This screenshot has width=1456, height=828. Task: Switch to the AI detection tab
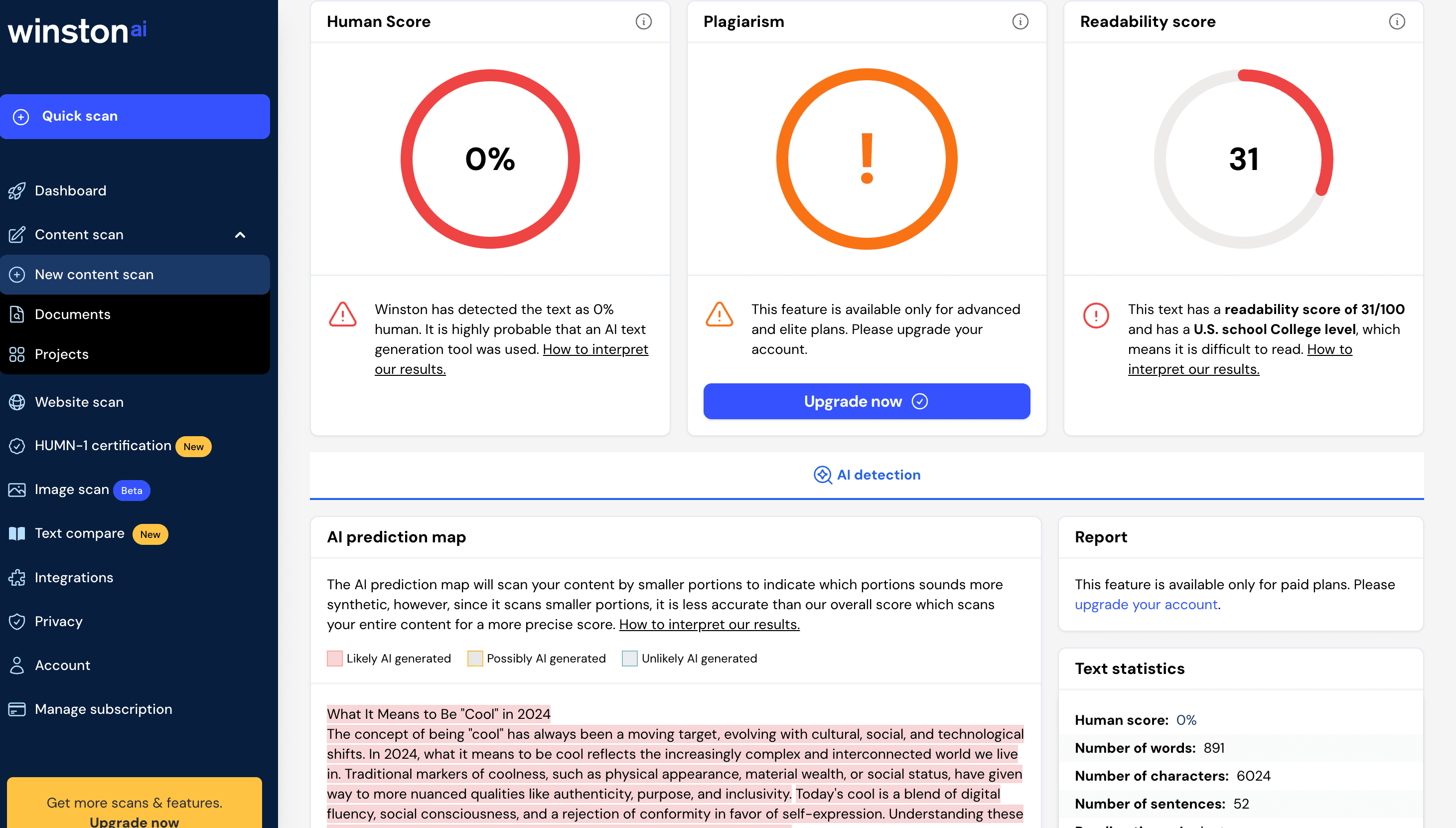[x=867, y=475]
